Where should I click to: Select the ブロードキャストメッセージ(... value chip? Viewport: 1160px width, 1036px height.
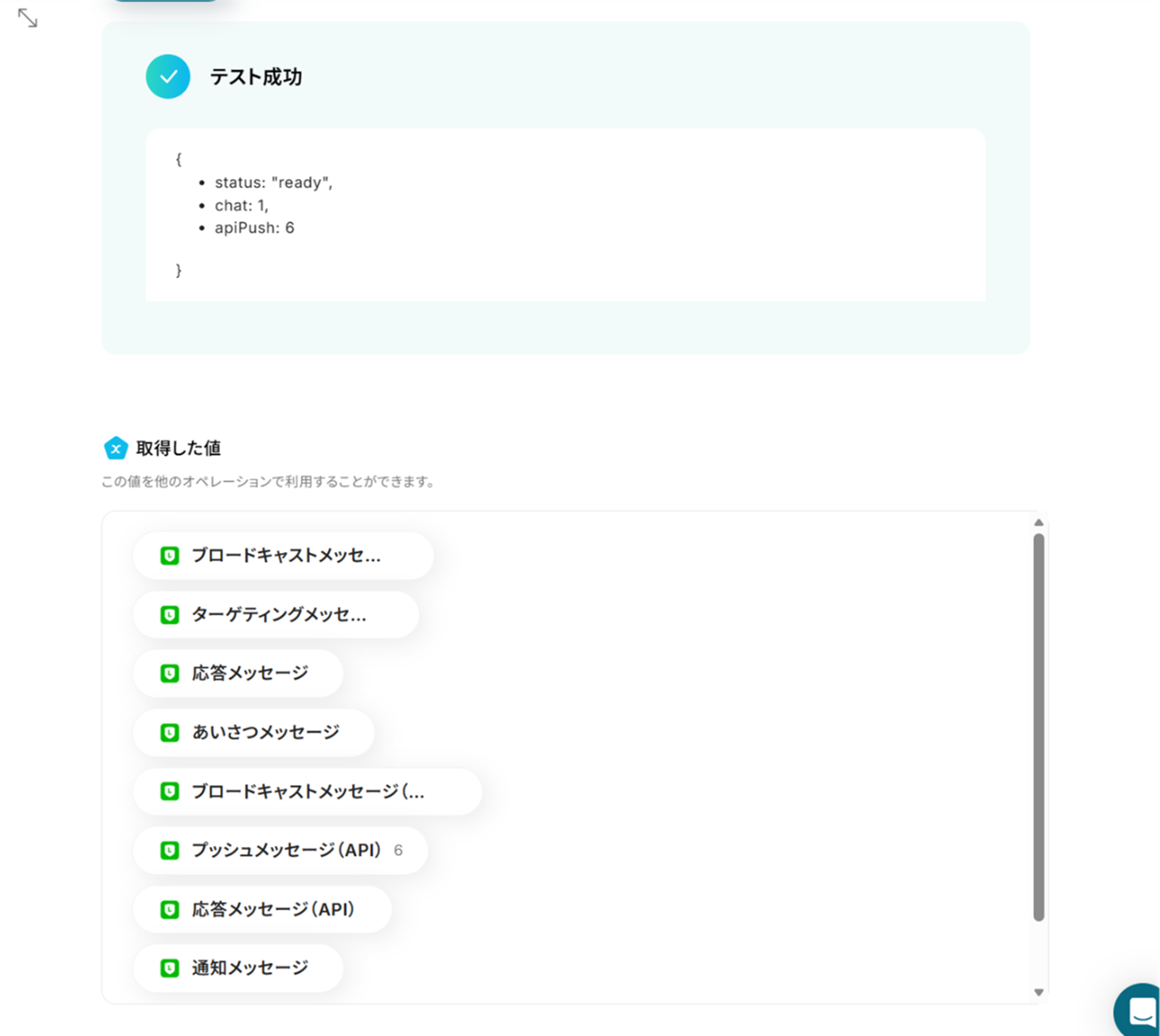(x=308, y=791)
